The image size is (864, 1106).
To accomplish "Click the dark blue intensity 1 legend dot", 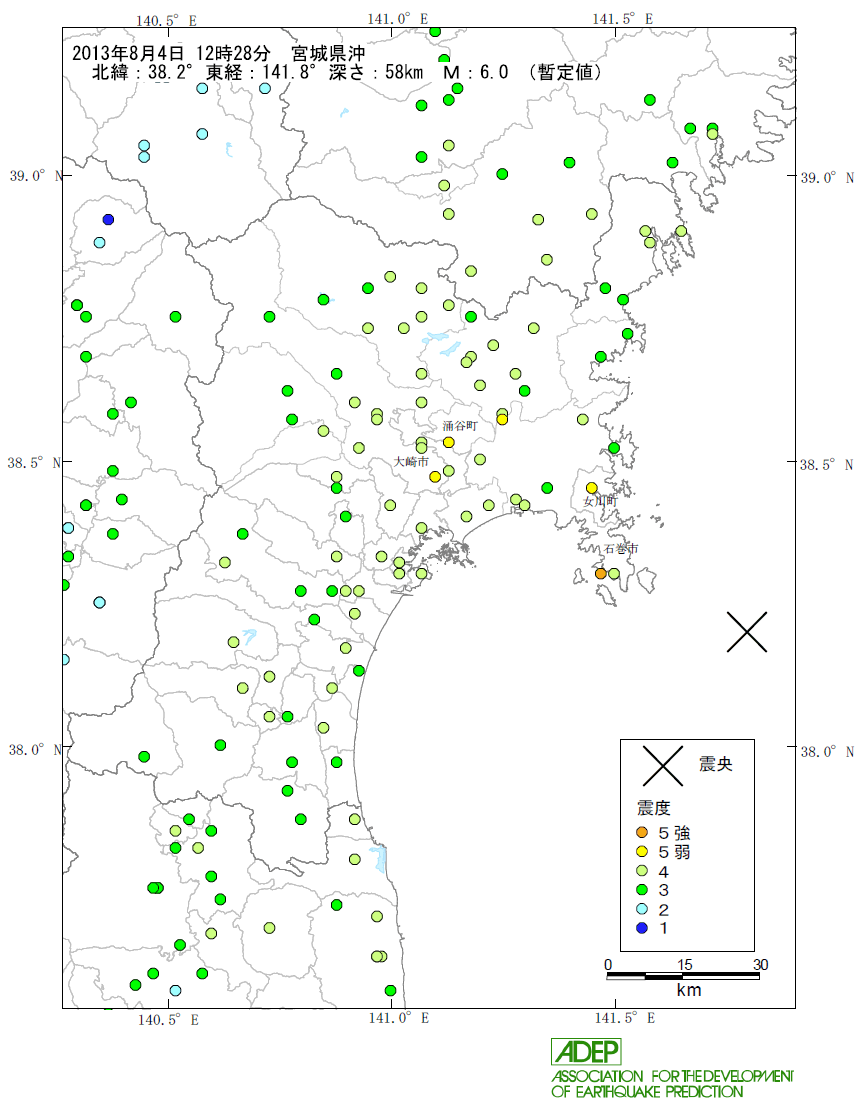I will point(642,928).
